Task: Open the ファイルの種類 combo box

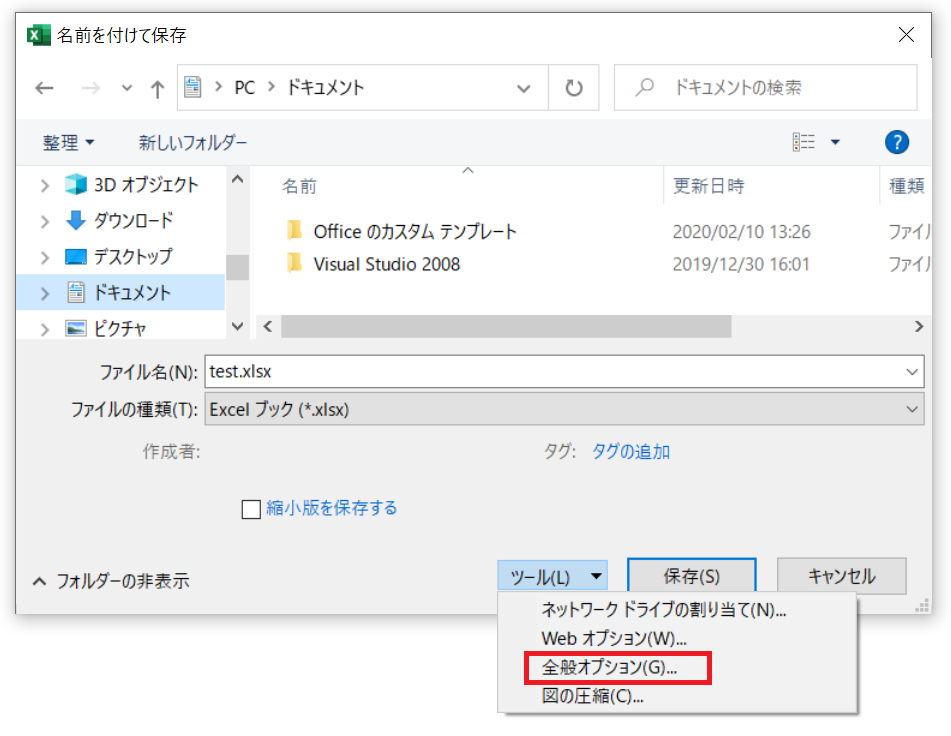Action: click(564, 409)
